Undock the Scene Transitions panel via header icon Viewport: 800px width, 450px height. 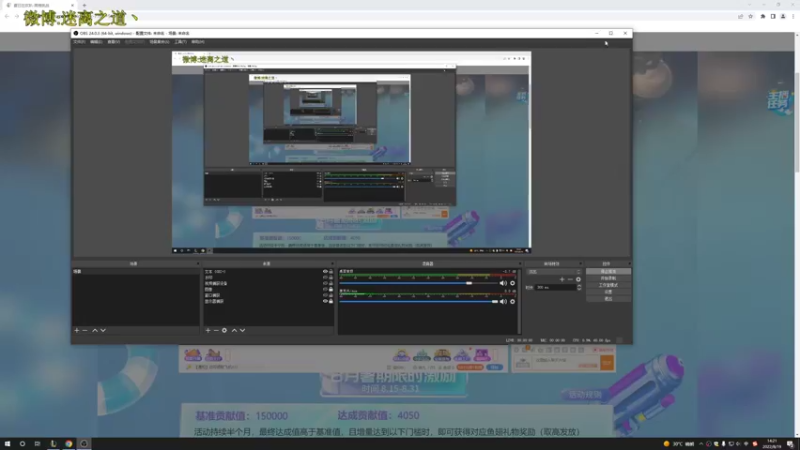[581, 264]
